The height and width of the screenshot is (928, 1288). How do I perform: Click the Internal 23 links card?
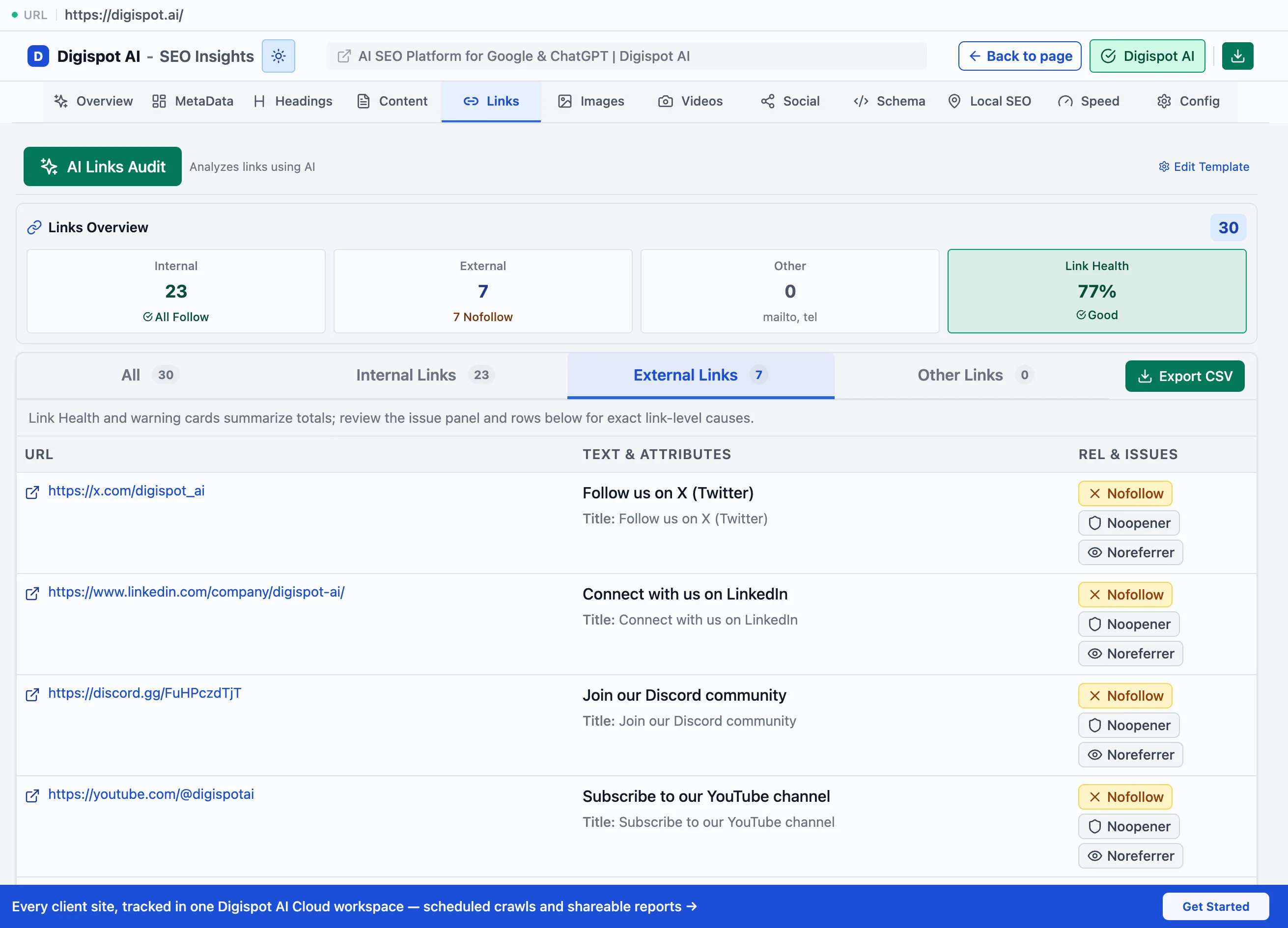[176, 291]
